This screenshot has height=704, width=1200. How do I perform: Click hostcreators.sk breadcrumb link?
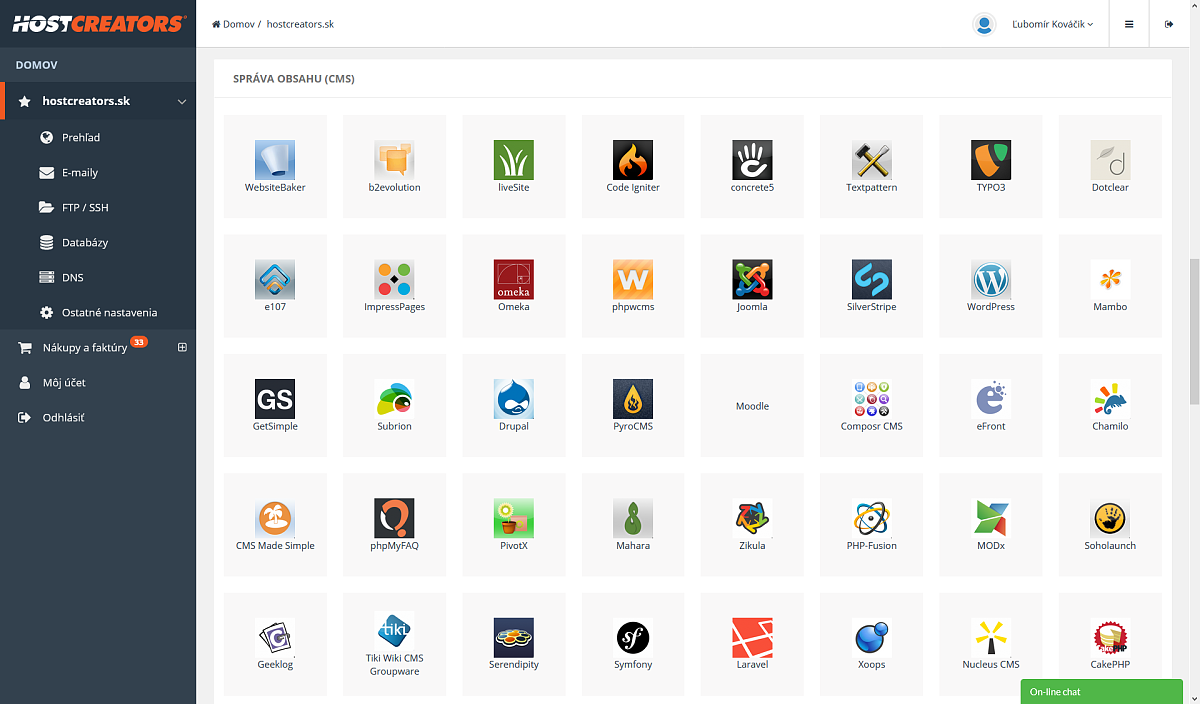pos(300,24)
